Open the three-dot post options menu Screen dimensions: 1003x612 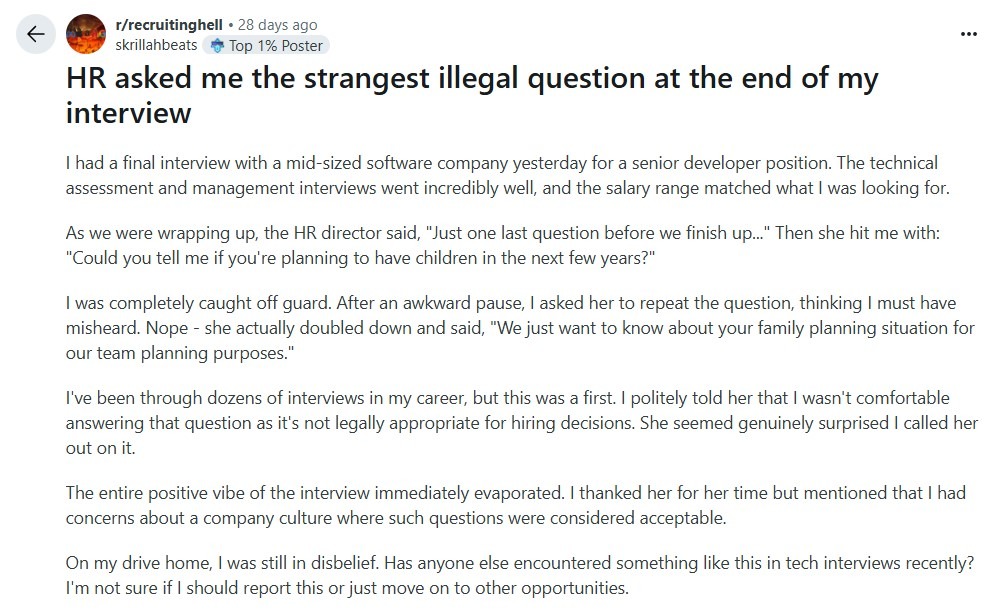click(x=968, y=34)
